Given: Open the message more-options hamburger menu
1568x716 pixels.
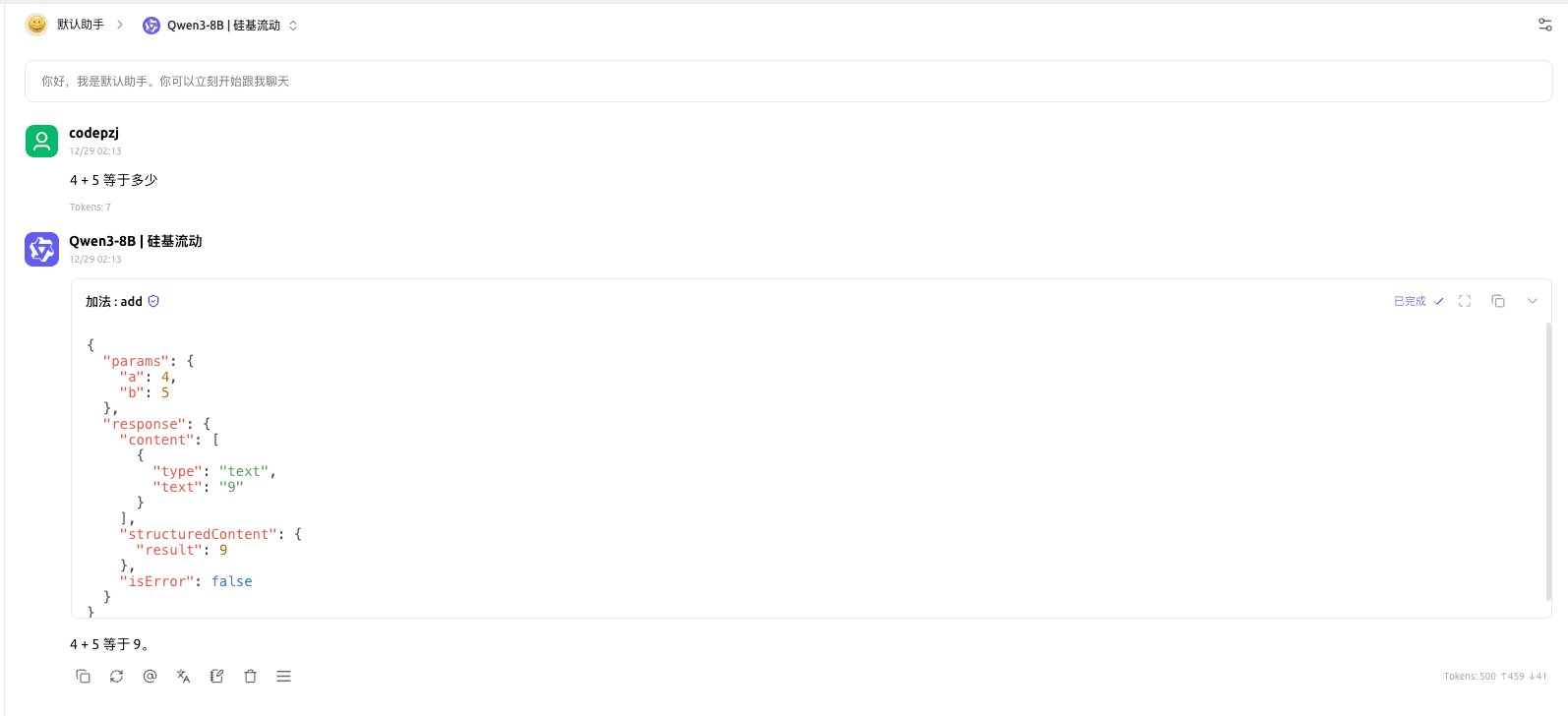Looking at the screenshot, I should 283,676.
